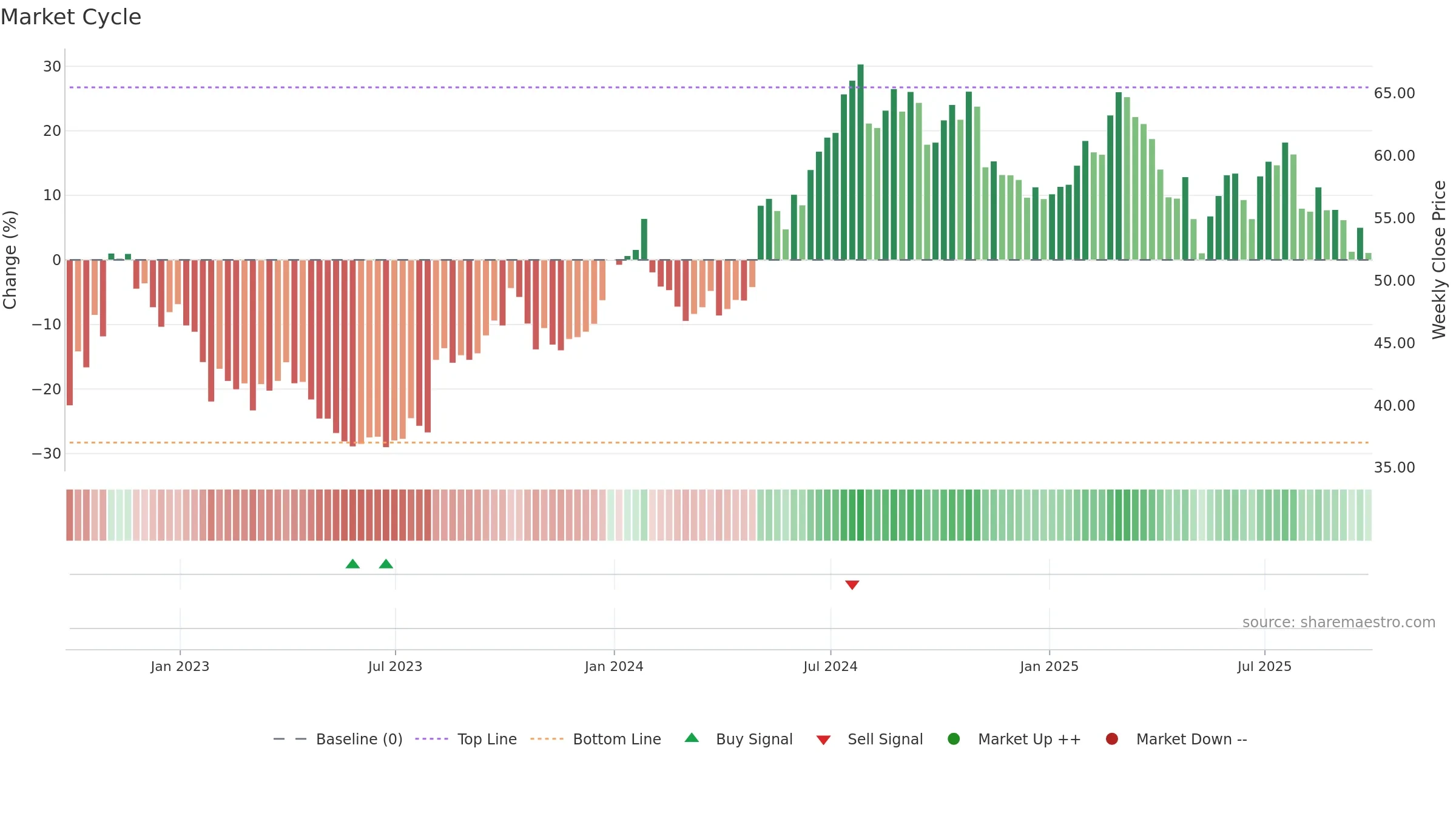Toggle the Market Down -- legend entry

1176,739
